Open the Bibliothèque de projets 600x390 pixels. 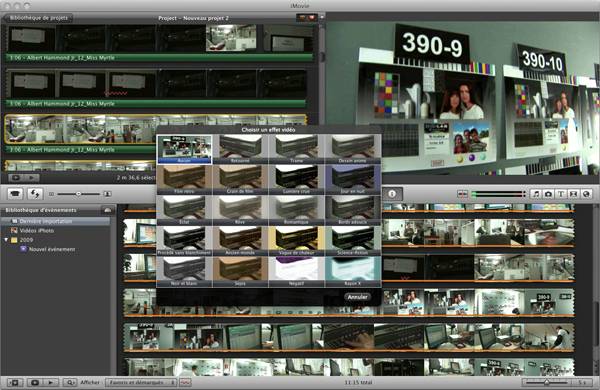click(x=38, y=18)
